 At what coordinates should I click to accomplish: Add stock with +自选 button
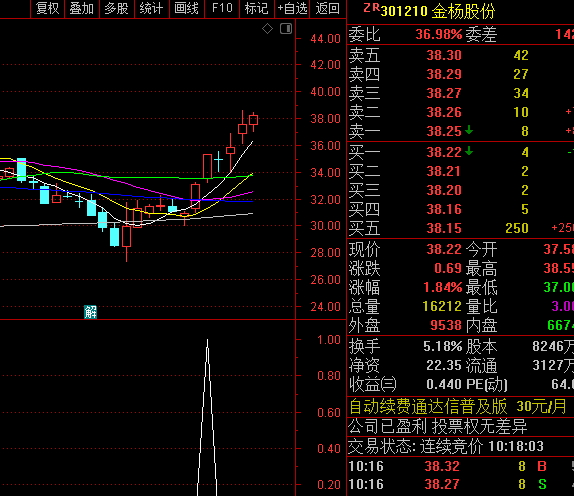pos(292,8)
